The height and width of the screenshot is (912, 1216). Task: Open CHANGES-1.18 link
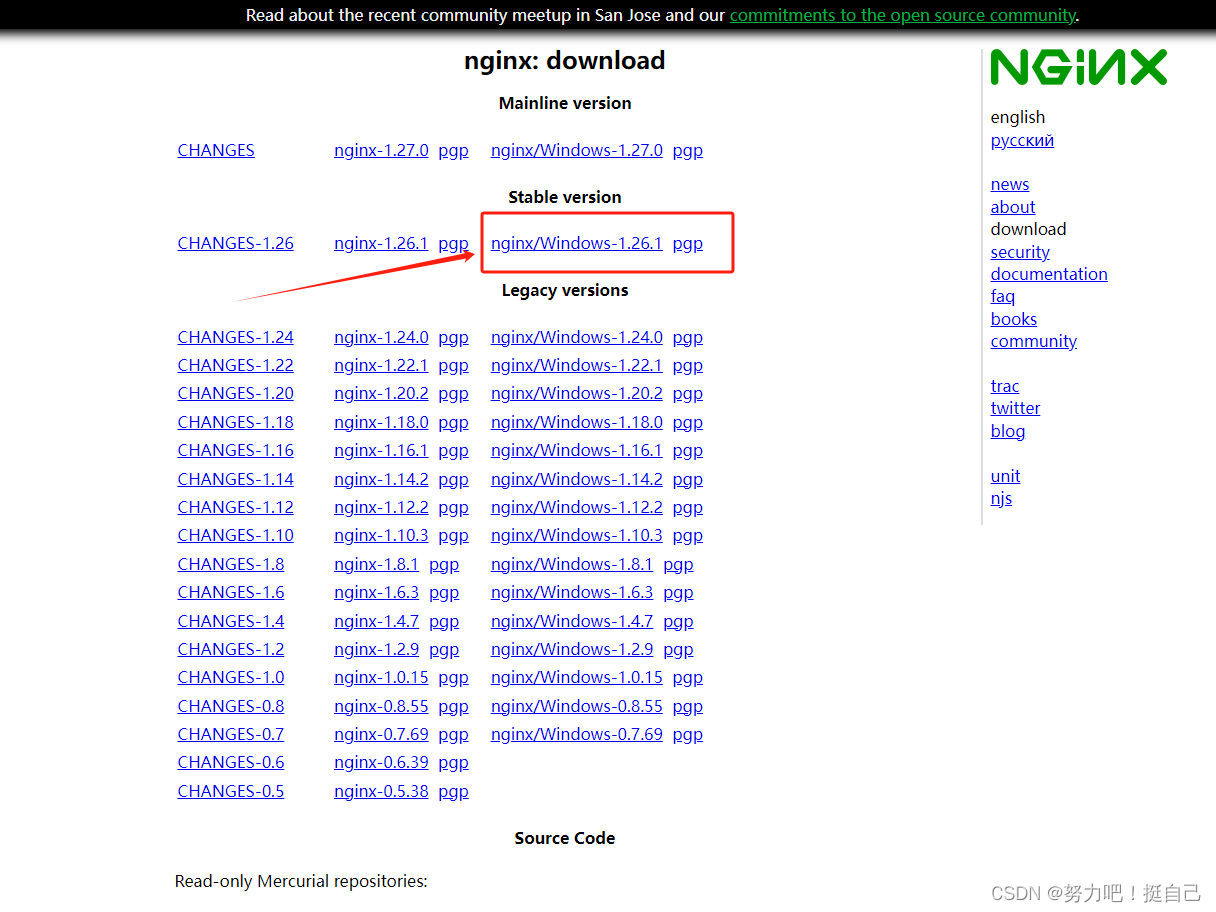[x=236, y=422]
